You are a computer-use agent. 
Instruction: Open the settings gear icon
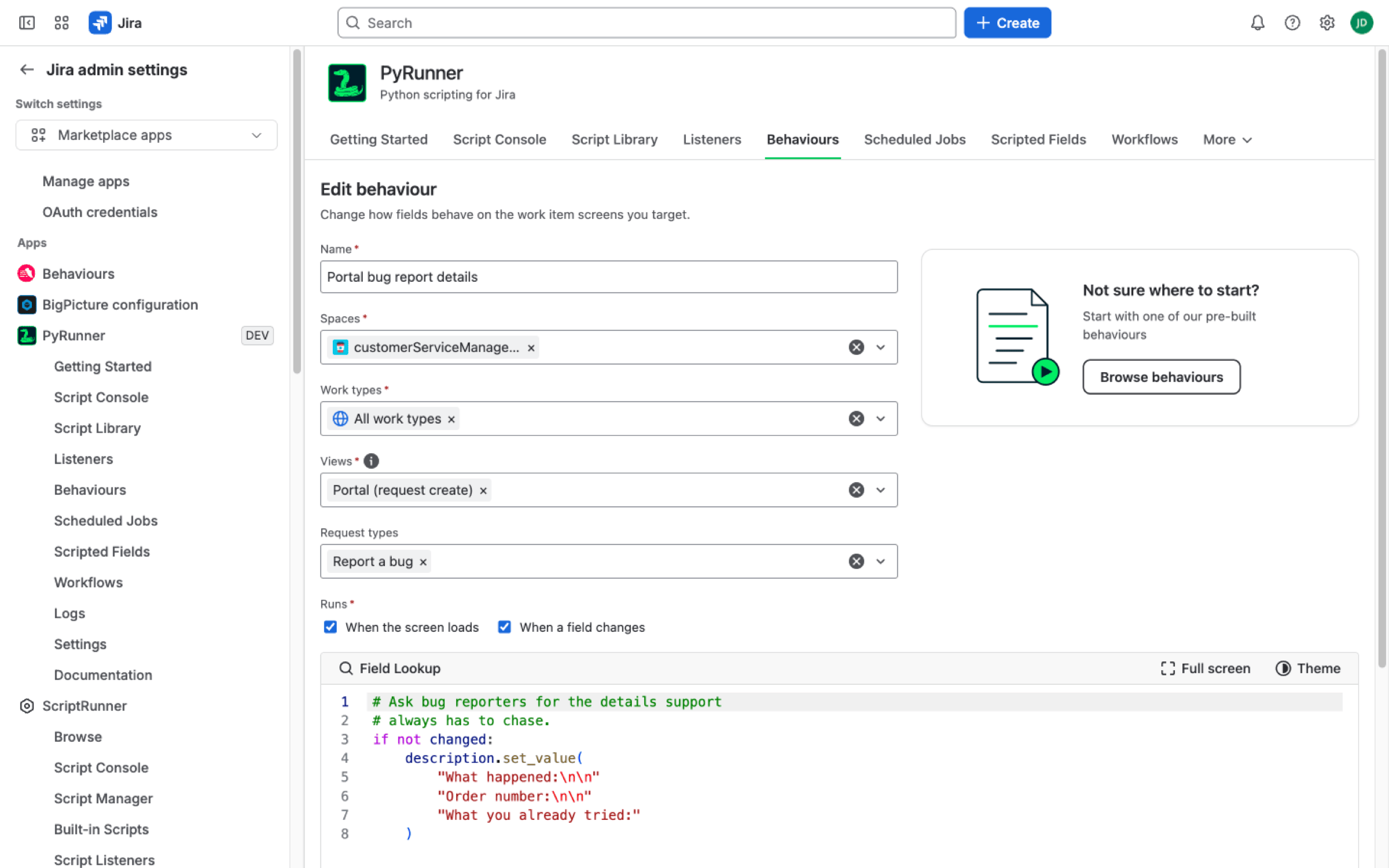pyautogui.click(x=1327, y=23)
